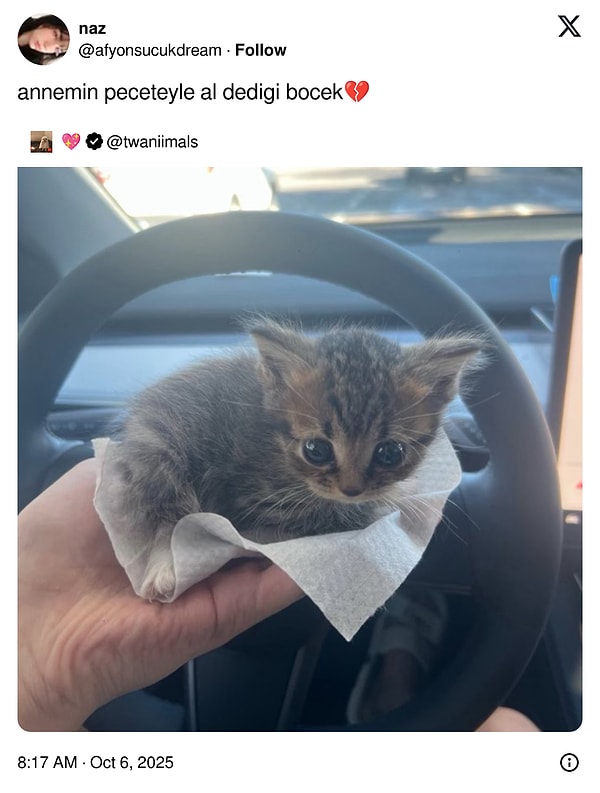The width and height of the screenshot is (600, 793).
Task: Visit the @twaniimals quoted profile
Action: [152, 142]
